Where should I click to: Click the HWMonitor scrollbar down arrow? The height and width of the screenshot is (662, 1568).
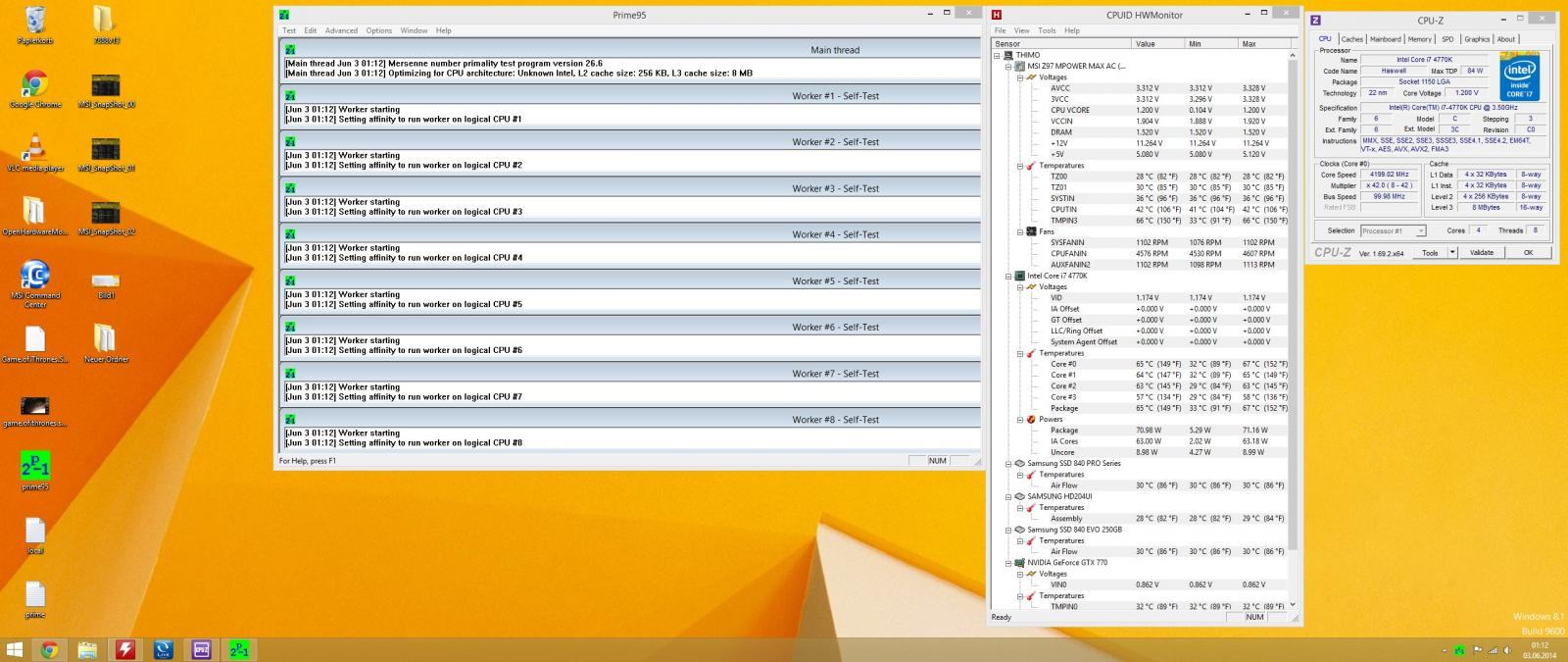click(1293, 605)
